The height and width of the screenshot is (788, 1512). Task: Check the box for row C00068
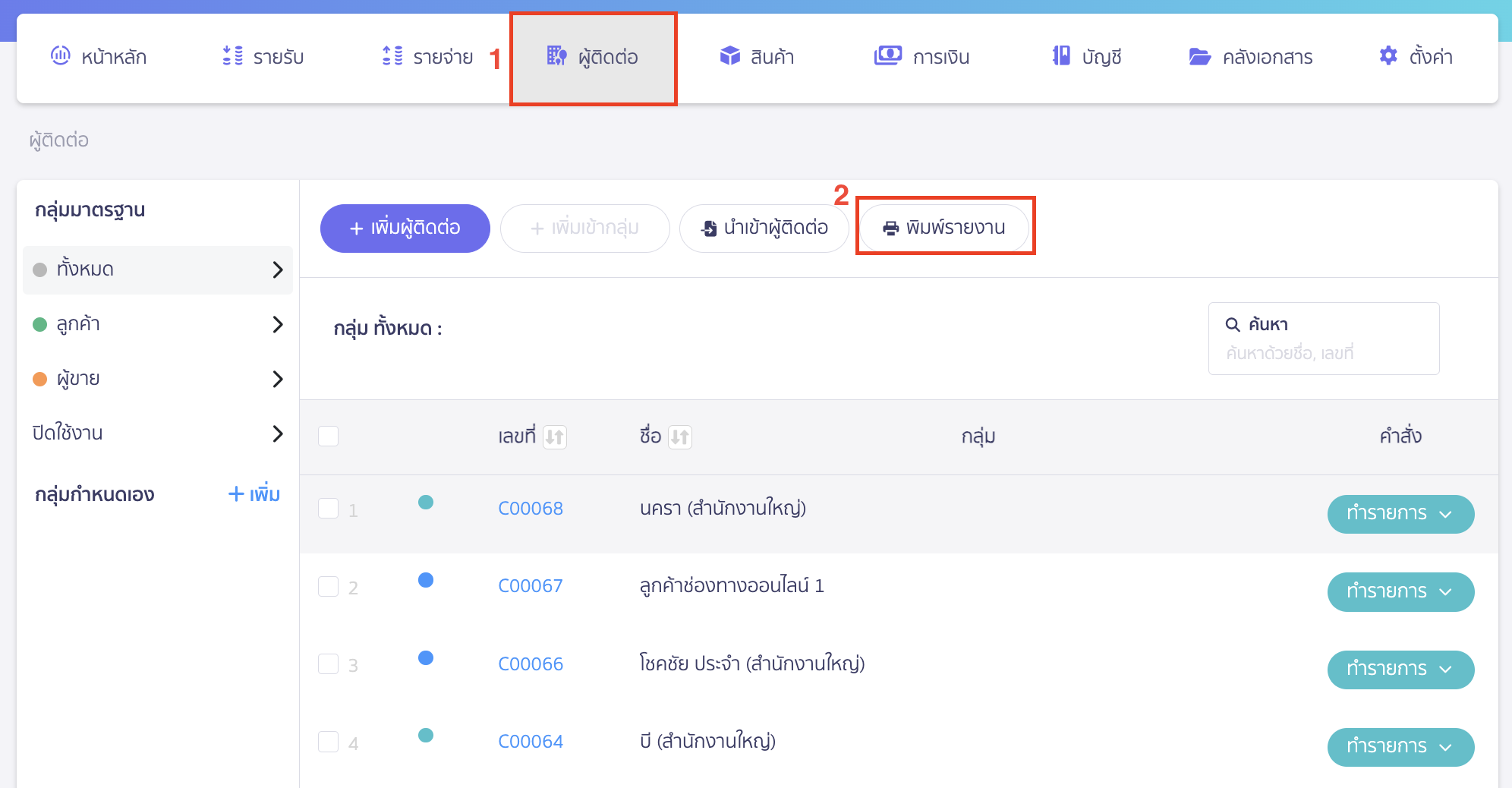pos(328,509)
